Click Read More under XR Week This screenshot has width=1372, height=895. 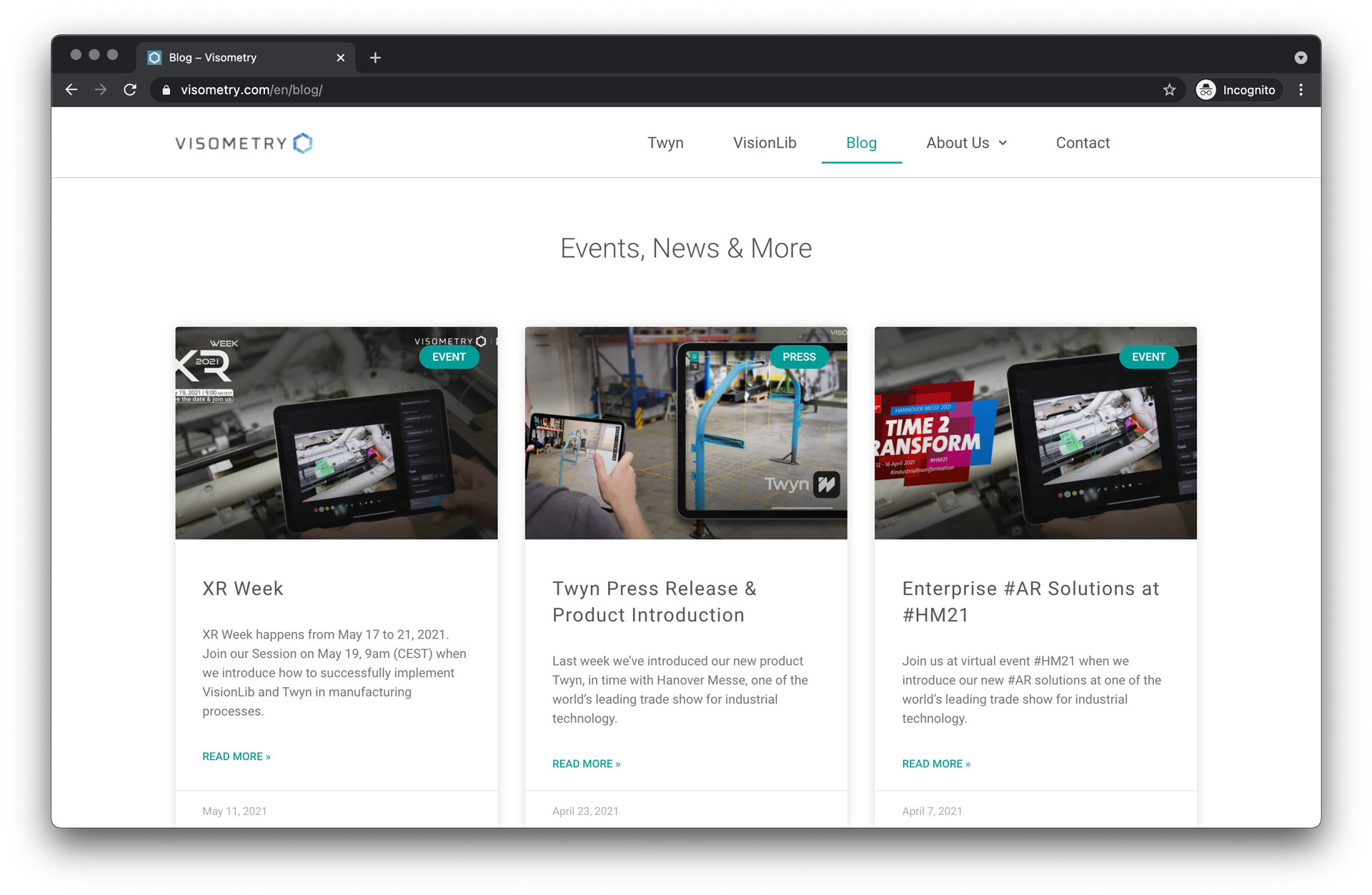236,756
